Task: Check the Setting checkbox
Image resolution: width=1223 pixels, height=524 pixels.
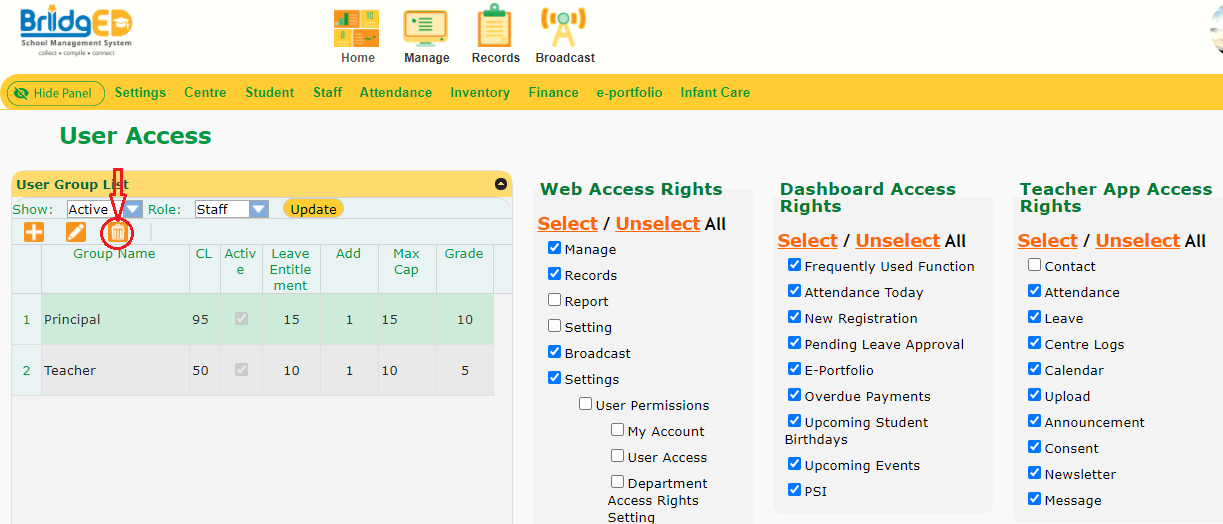Action: point(554,326)
